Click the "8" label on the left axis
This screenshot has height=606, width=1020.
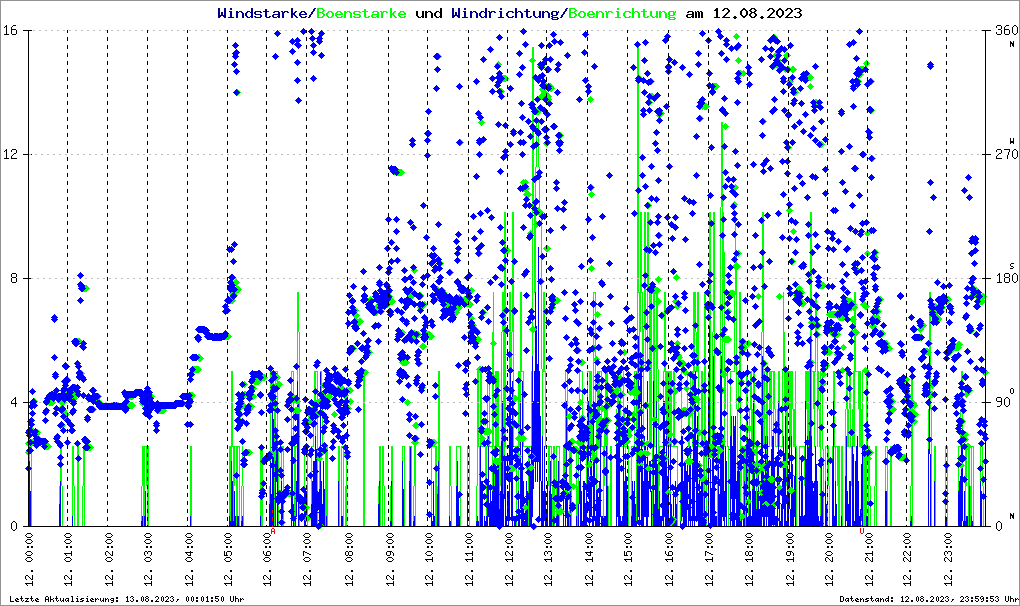18,279
